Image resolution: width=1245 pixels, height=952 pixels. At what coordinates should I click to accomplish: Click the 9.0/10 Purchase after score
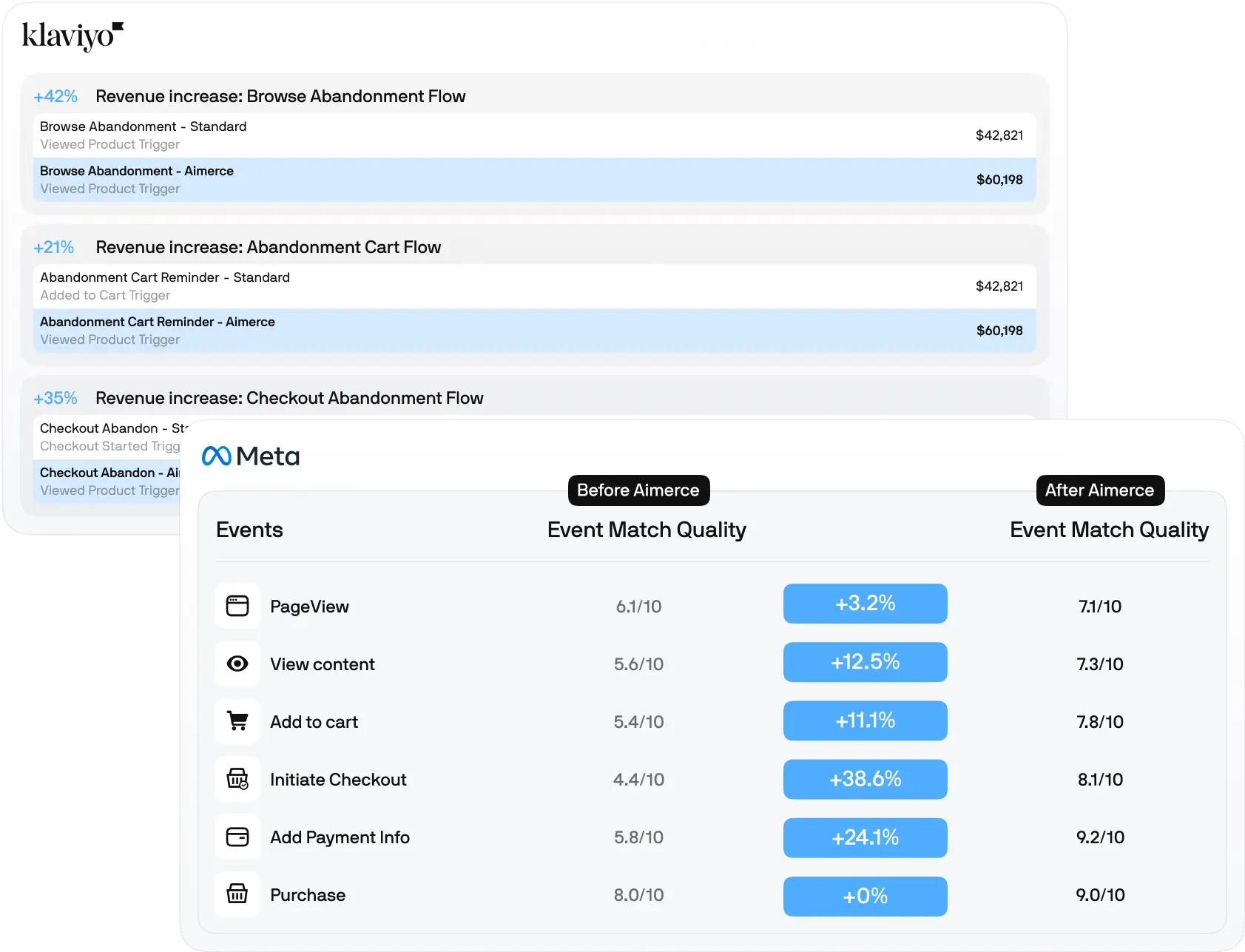tap(1100, 895)
